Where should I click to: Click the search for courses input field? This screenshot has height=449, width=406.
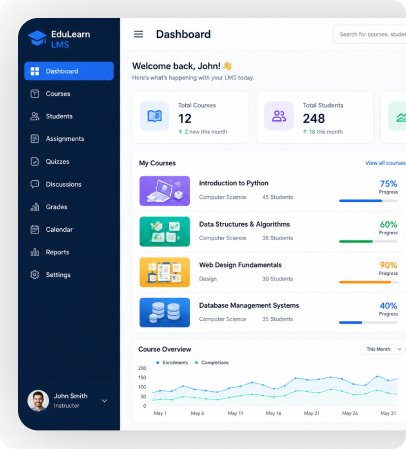tap(369, 34)
